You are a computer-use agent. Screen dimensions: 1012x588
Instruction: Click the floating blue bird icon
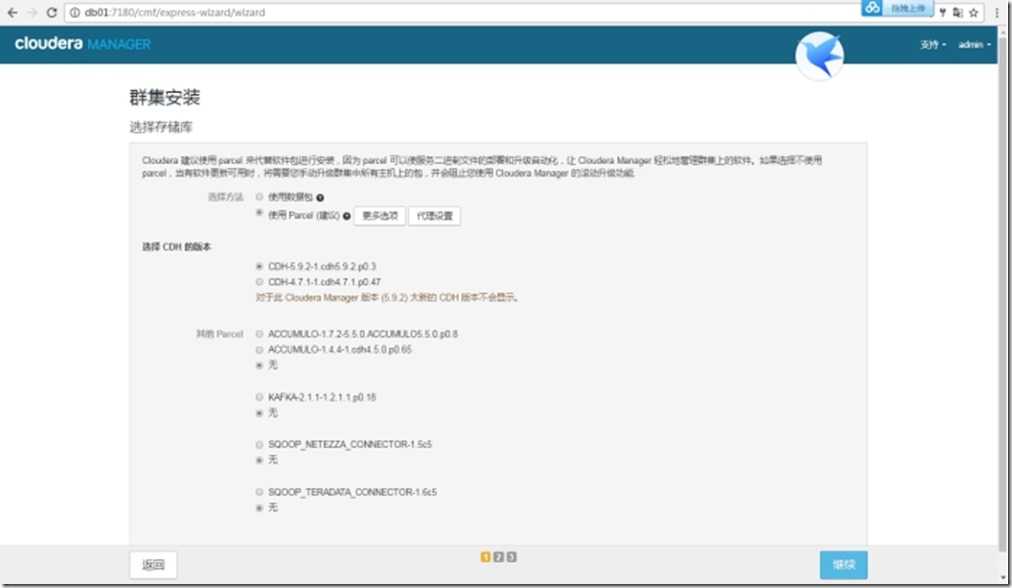click(x=820, y=56)
